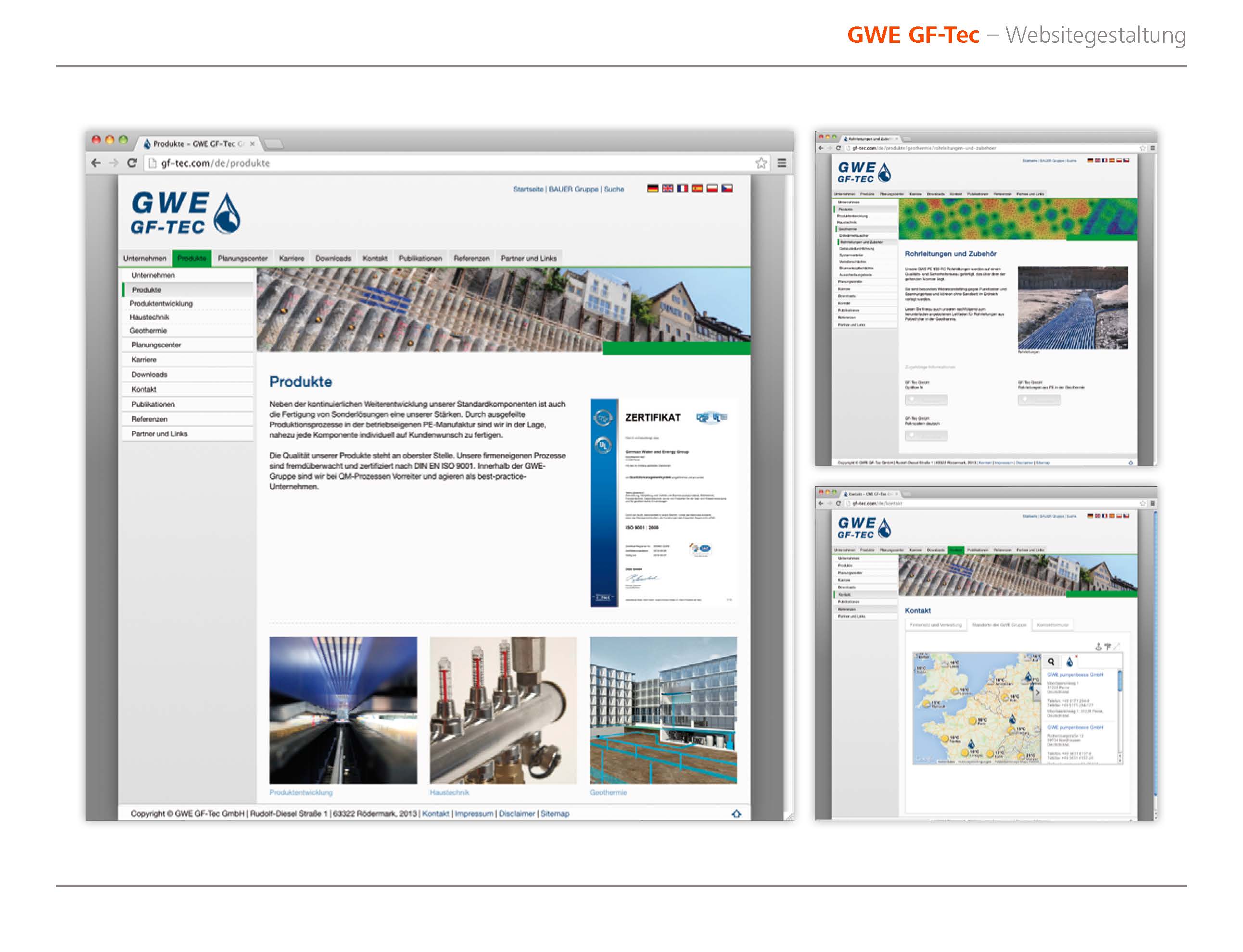Click the GWE GF-TEC logo in the main window
1243x952 pixels.
(185, 213)
